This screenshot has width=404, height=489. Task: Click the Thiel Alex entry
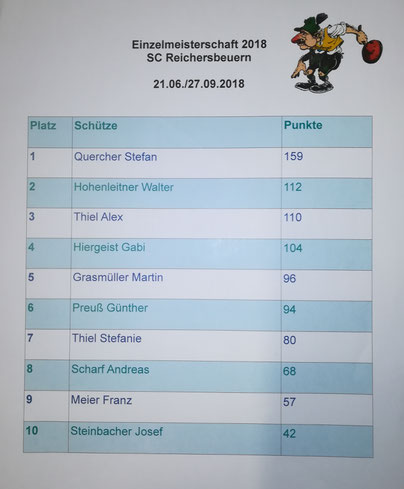[98, 217]
